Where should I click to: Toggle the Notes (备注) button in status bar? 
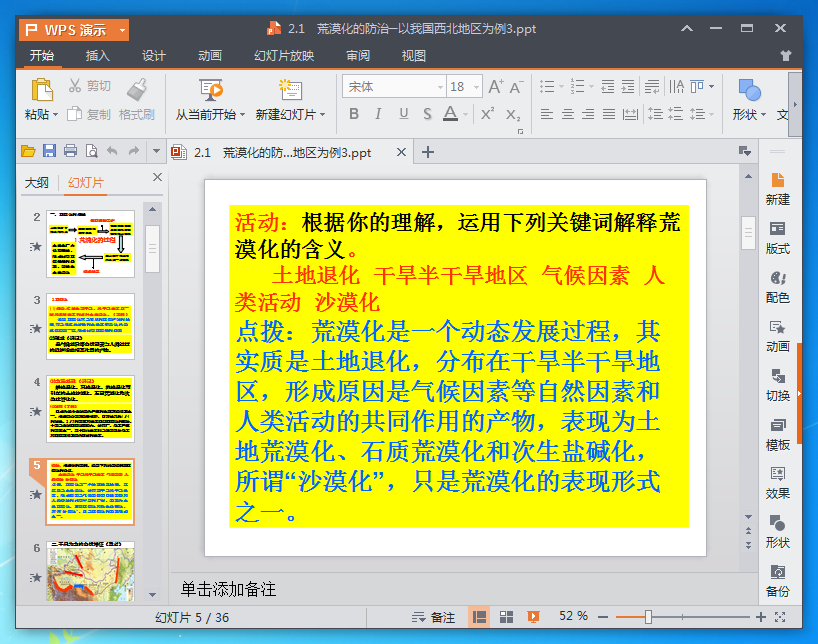tap(434, 617)
